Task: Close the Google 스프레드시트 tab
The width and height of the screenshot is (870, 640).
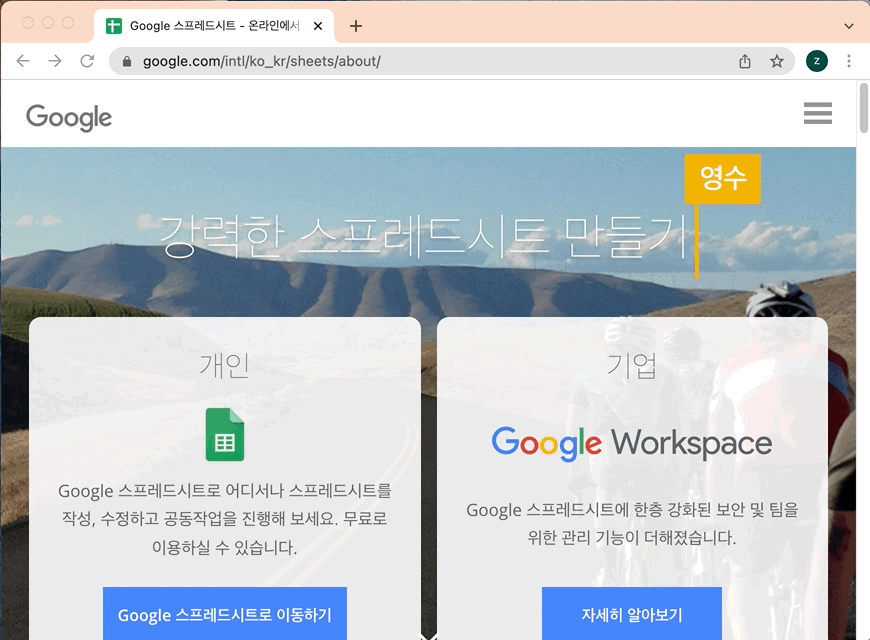Action: [318, 26]
